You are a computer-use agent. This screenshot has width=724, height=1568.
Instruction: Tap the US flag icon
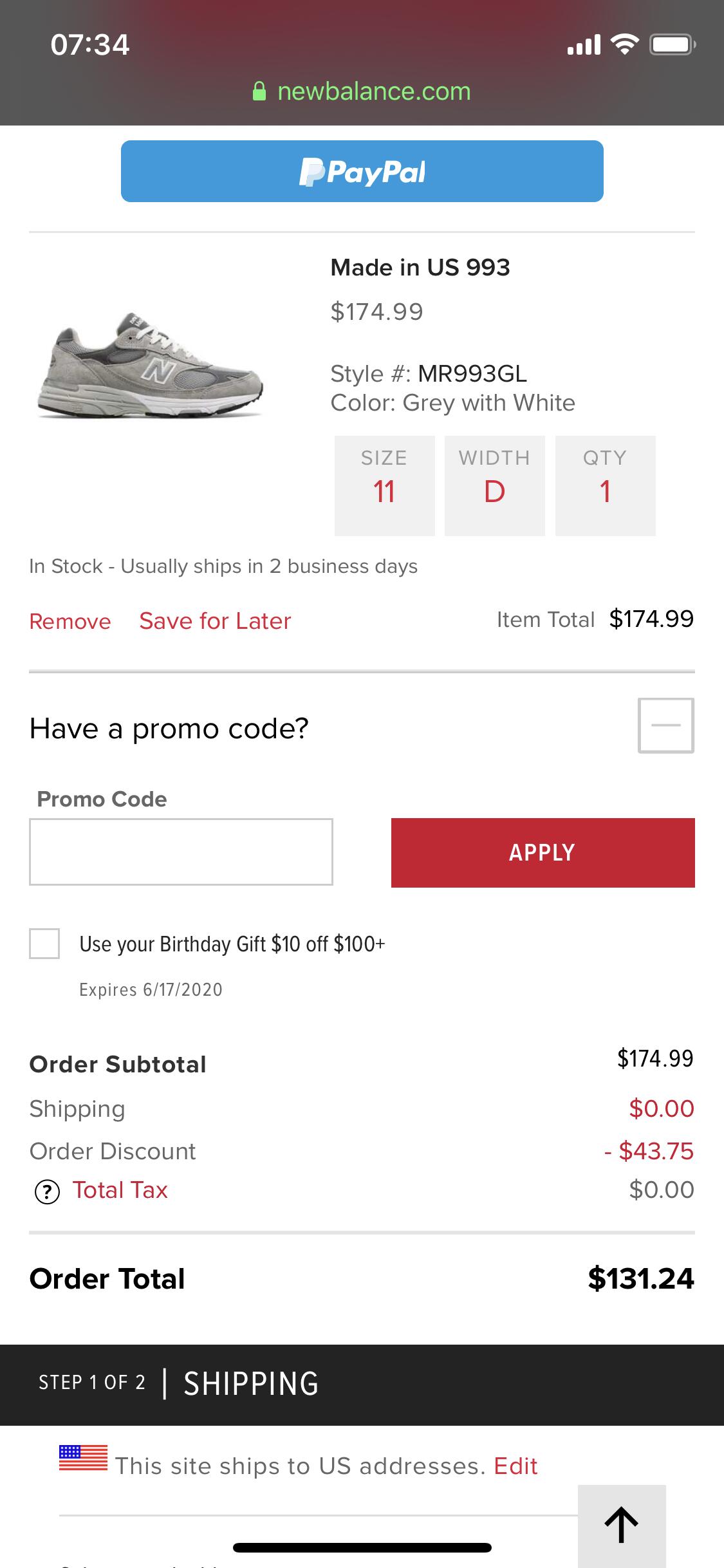coord(83,1458)
